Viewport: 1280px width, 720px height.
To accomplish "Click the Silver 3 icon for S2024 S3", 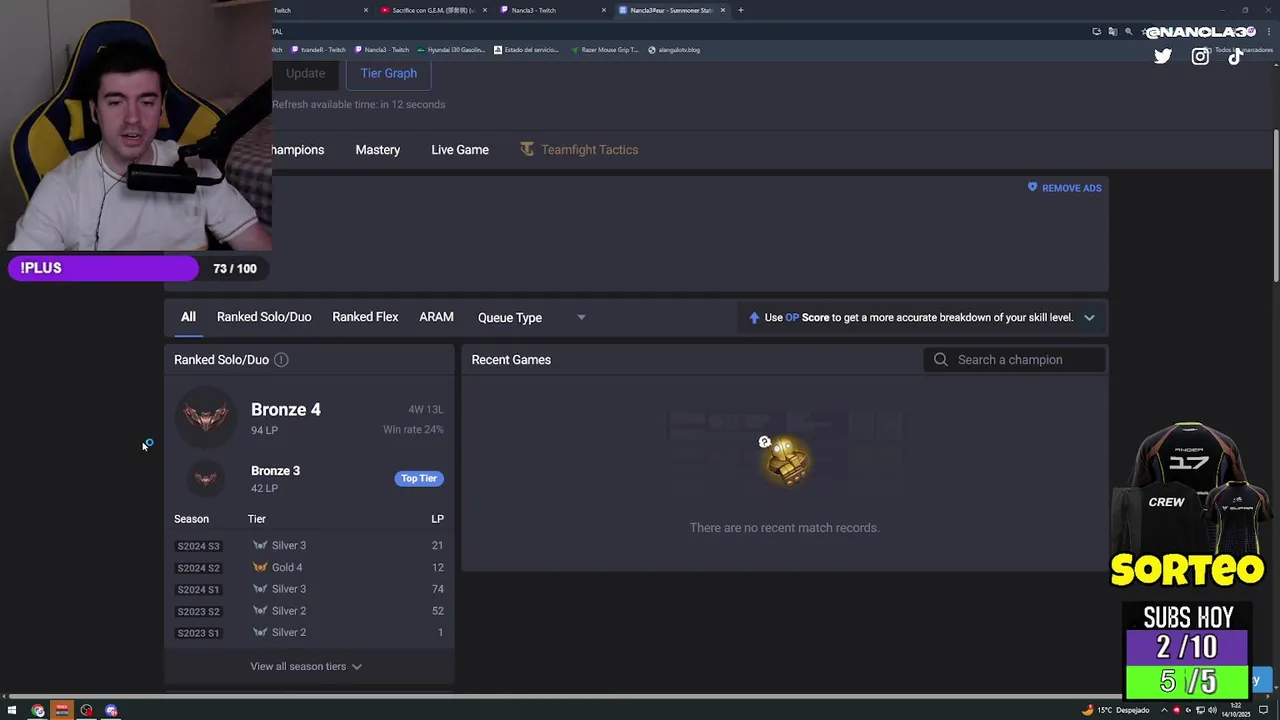I will click(260, 545).
